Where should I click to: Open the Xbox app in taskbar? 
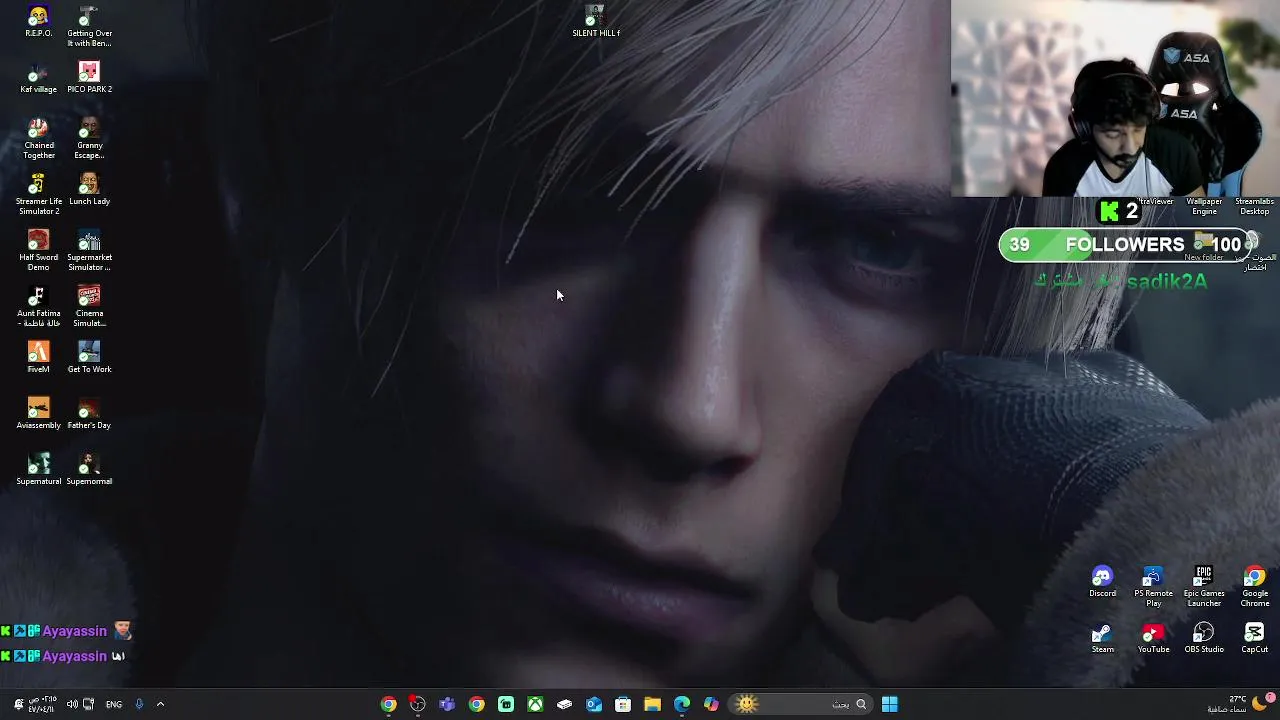[535, 704]
